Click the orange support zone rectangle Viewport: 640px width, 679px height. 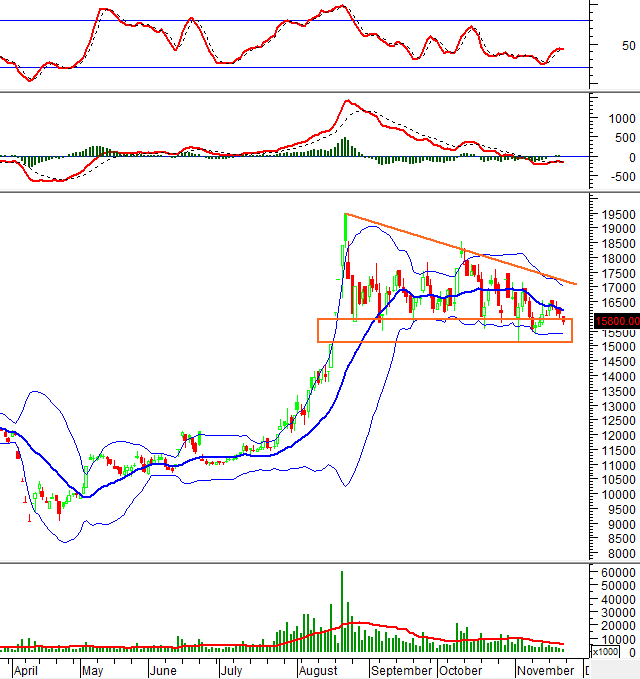(445, 331)
